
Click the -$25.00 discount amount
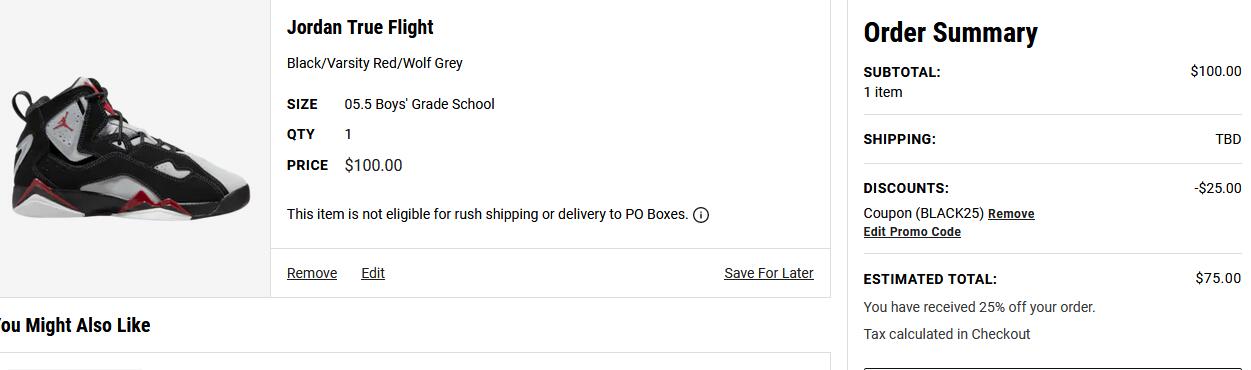(x=1217, y=188)
